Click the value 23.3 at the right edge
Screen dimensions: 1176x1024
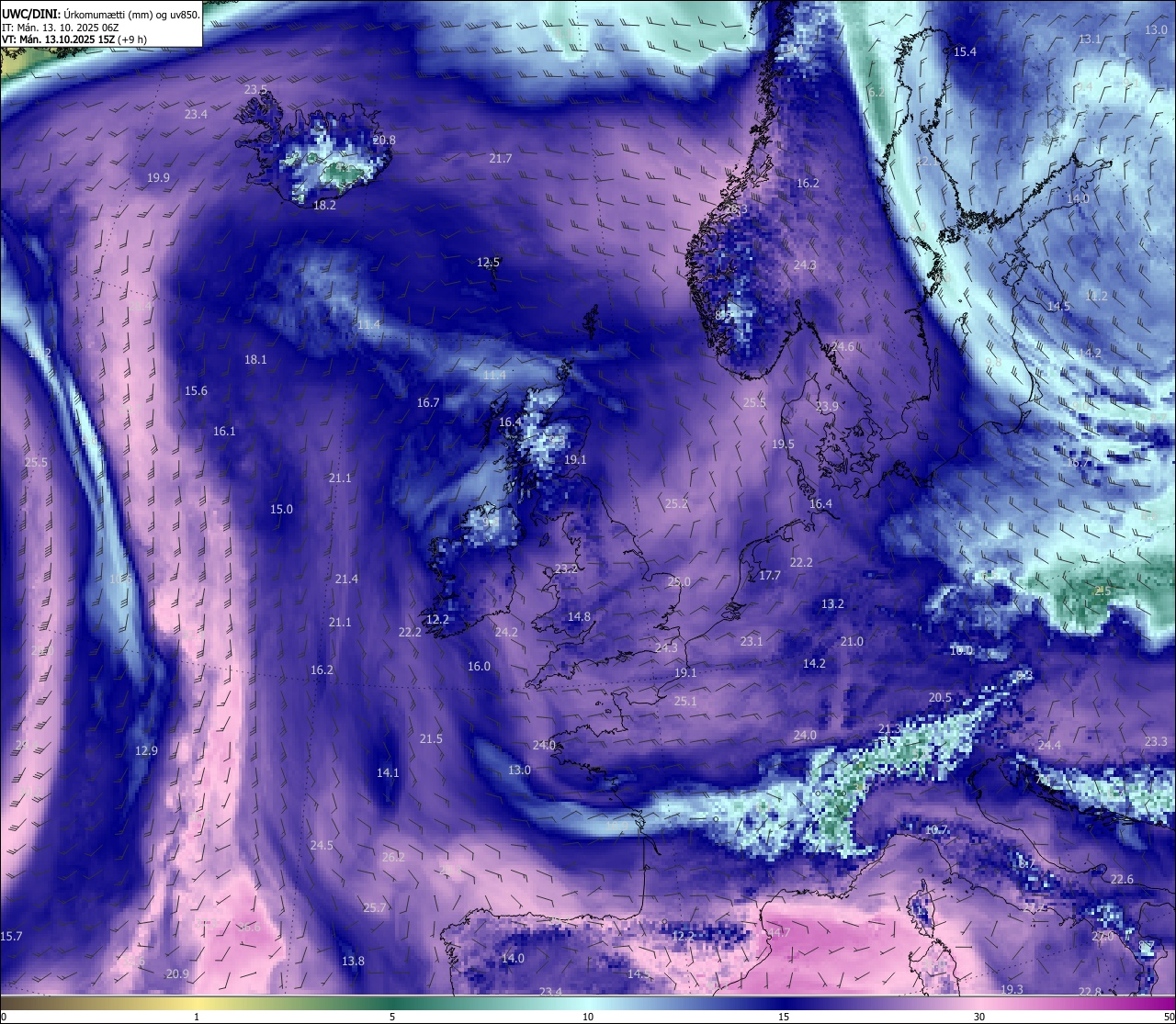pyautogui.click(x=1156, y=742)
